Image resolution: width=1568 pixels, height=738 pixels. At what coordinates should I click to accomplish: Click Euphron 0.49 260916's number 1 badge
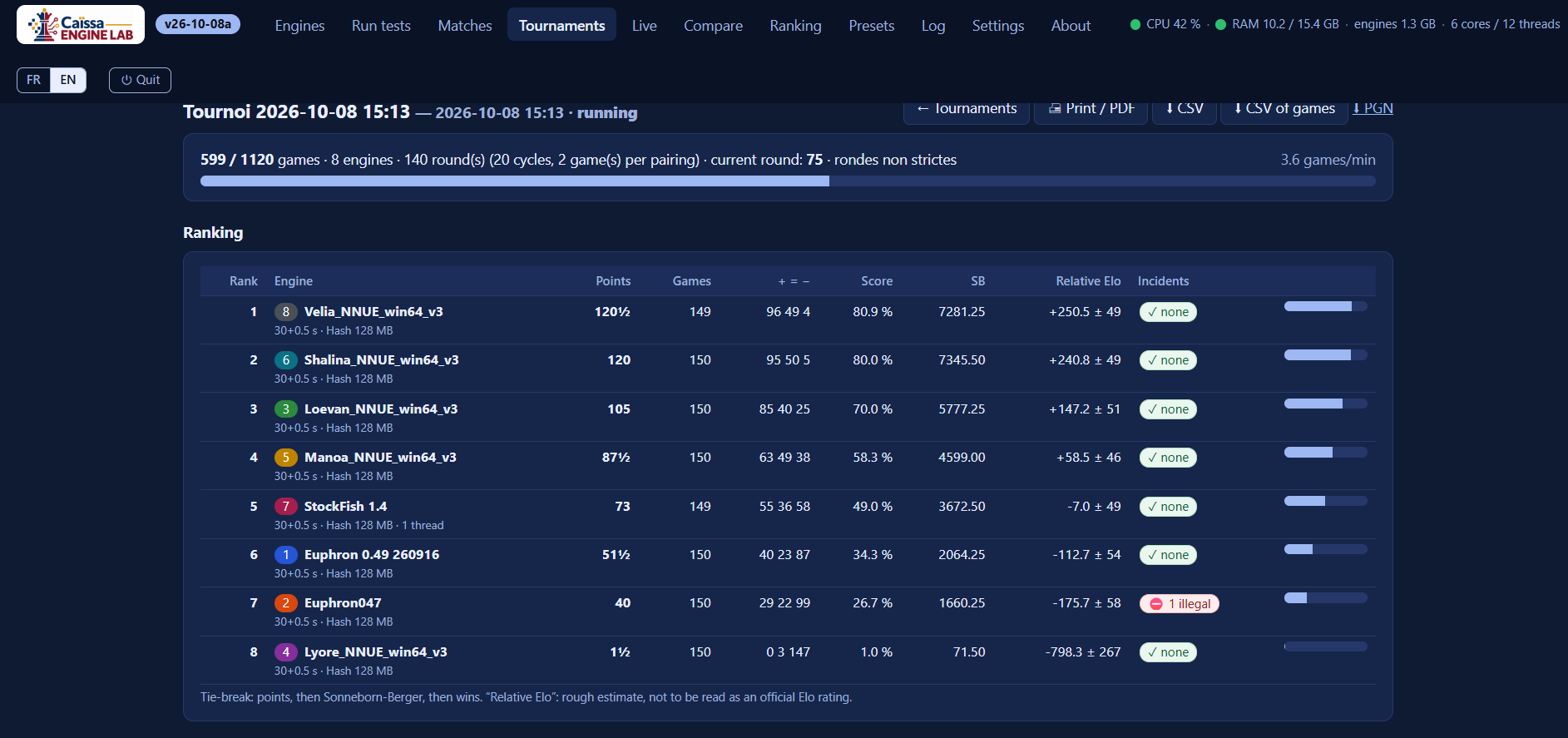(x=285, y=555)
